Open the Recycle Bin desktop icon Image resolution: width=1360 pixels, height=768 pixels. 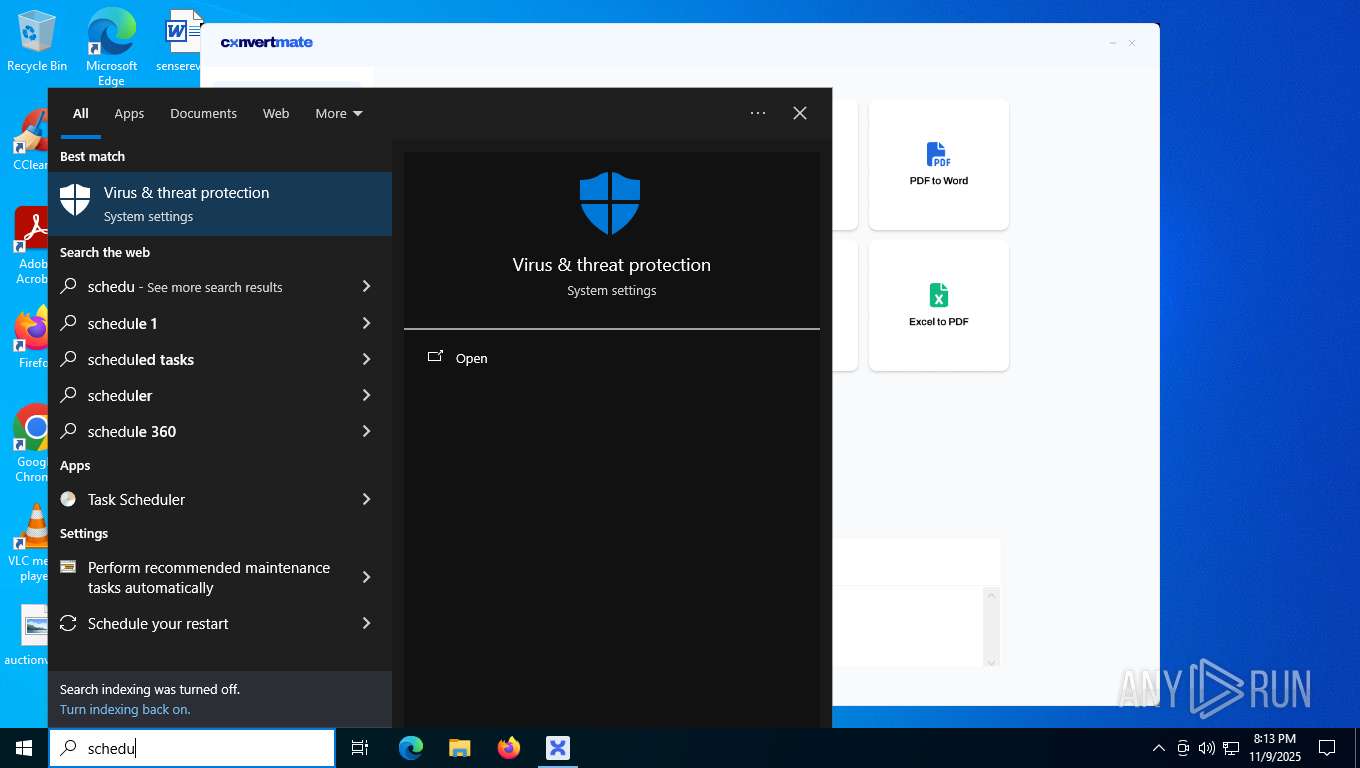click(x=37, y=40)
